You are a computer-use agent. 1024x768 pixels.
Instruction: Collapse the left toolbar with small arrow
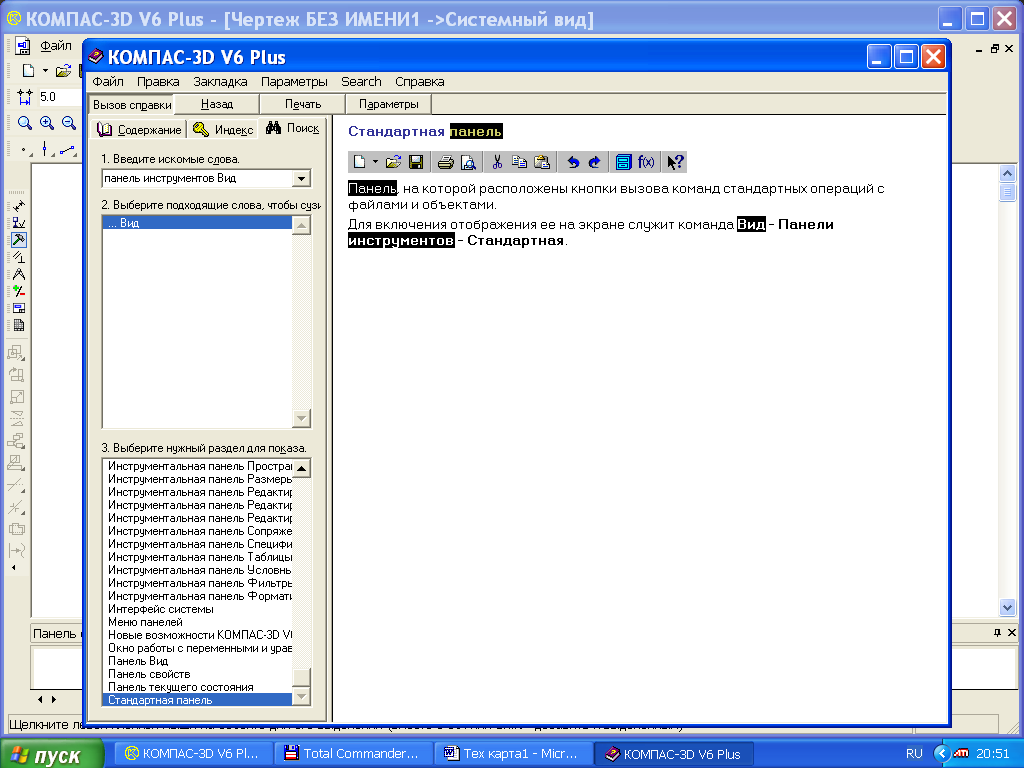point(14,568)
